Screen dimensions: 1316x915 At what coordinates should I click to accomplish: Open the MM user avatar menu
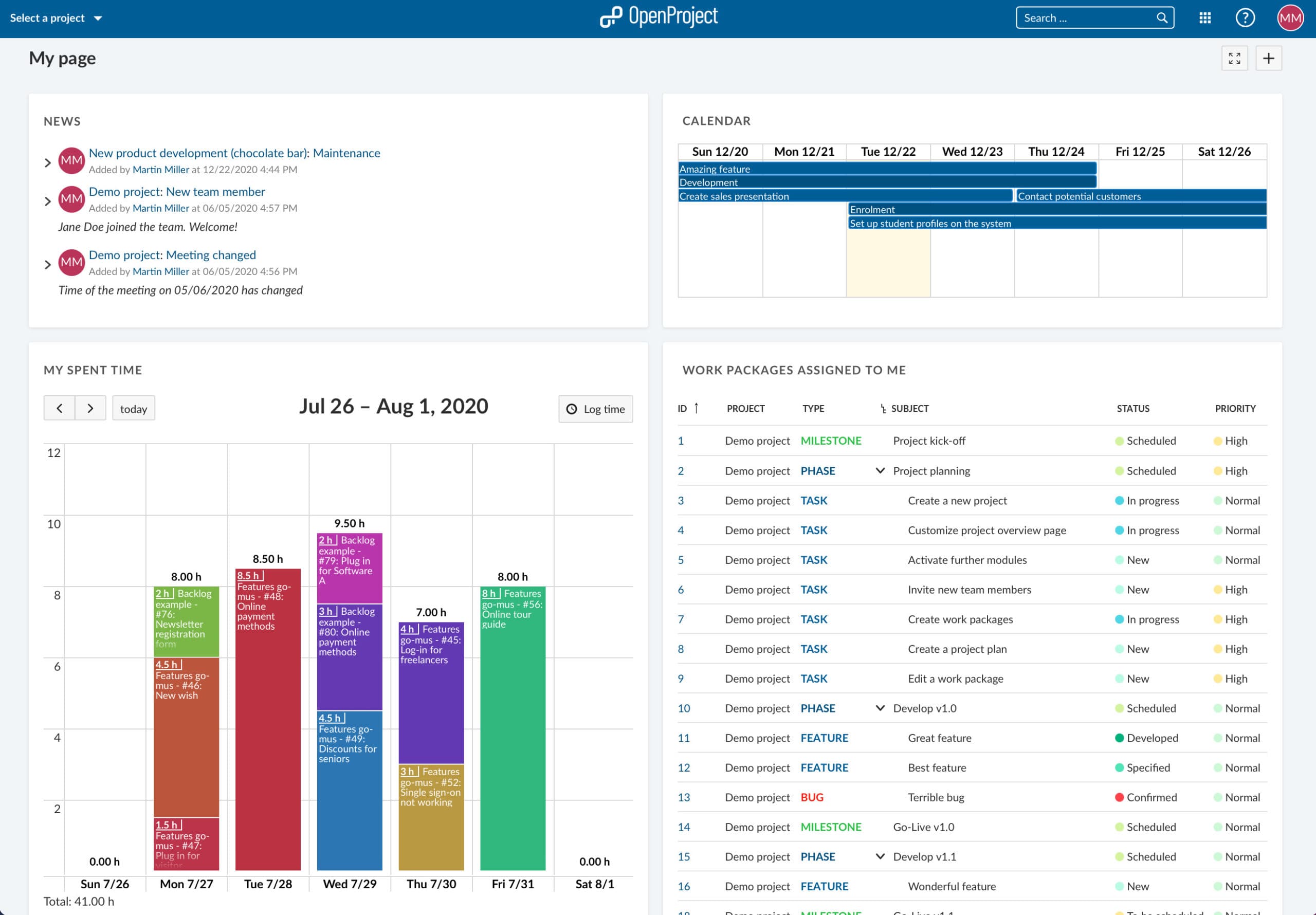coord(1290,18)
